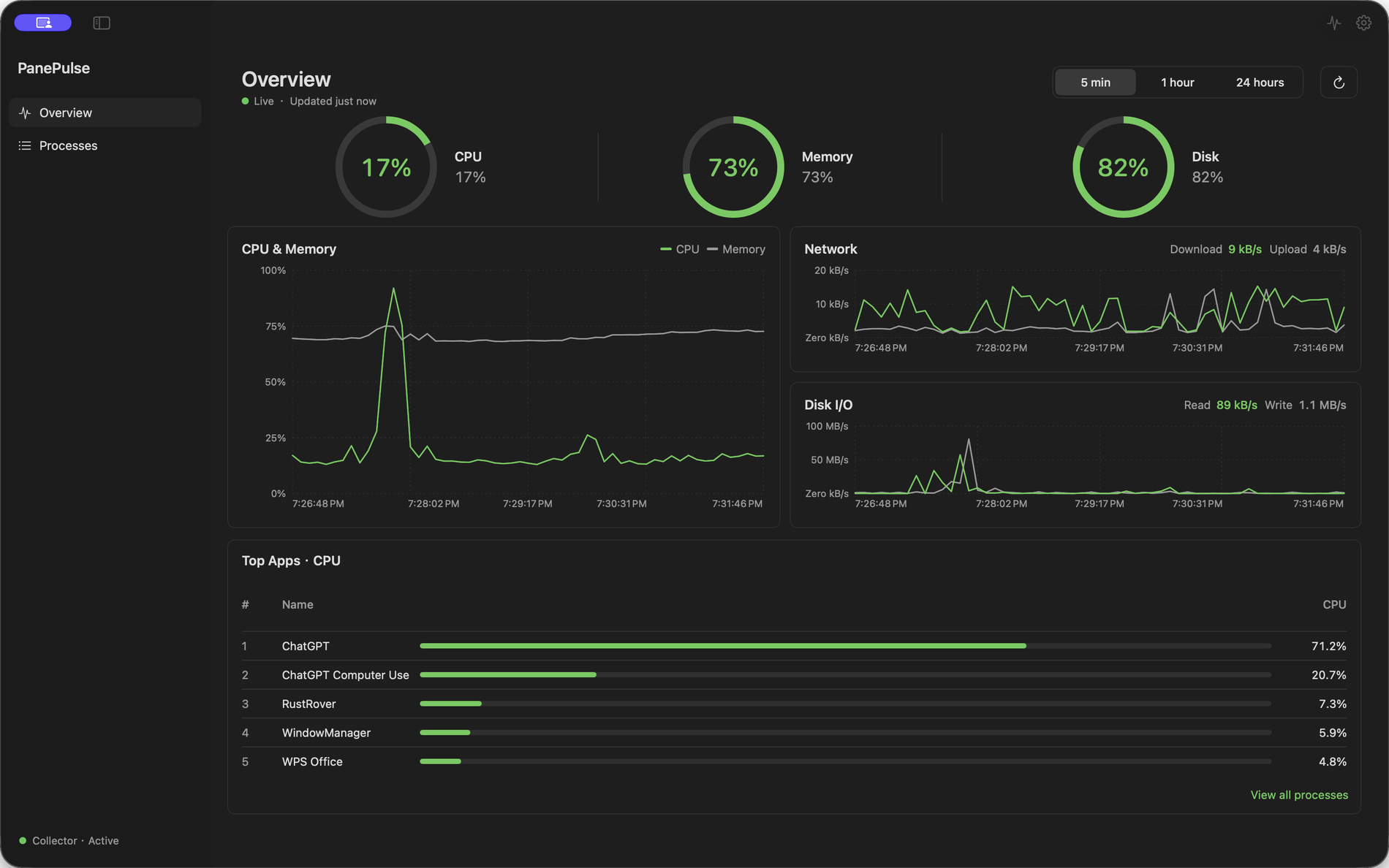Viewport: 1389px width, 868px height.
Task: Select the ChatGPT row name
Action: coord(306,646)
